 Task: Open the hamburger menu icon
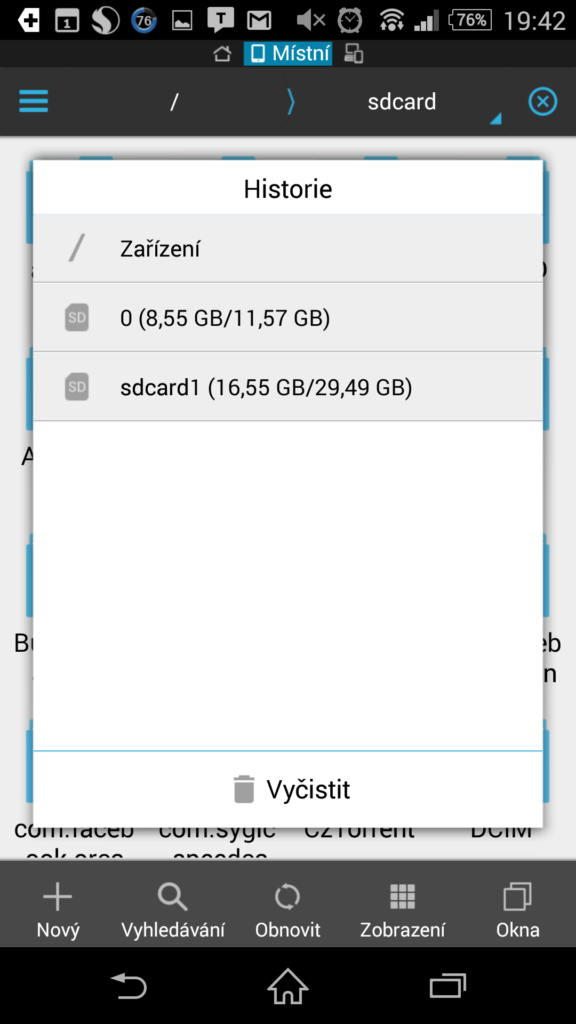click(33, 101)
